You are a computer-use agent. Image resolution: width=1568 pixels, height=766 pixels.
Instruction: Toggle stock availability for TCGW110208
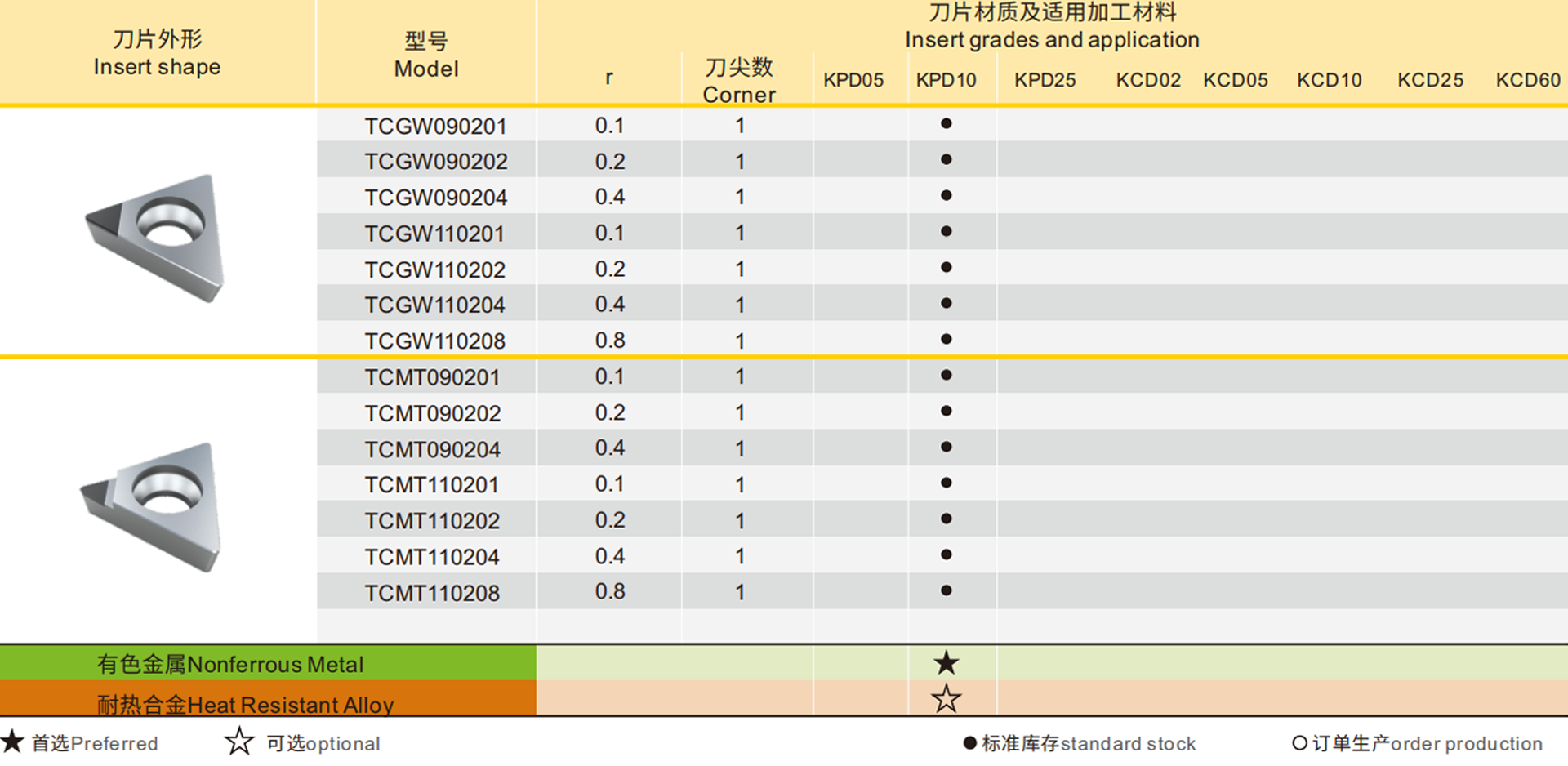946,338
